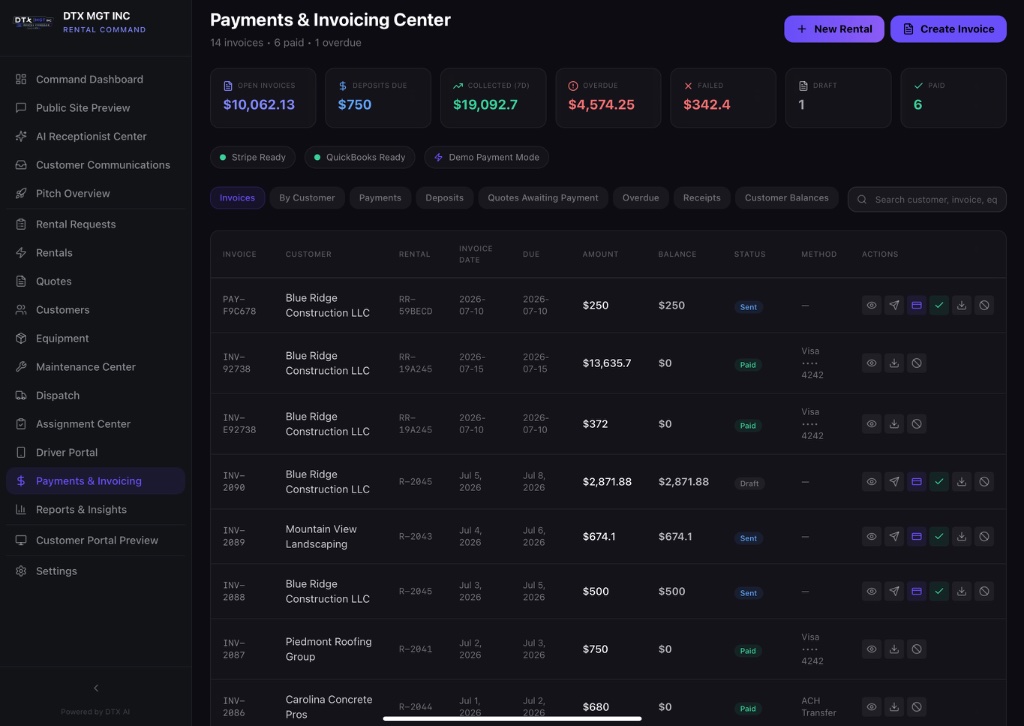Open Customer Balances tab
This screenshot has width=1024, height=726.
pos(786,198)
